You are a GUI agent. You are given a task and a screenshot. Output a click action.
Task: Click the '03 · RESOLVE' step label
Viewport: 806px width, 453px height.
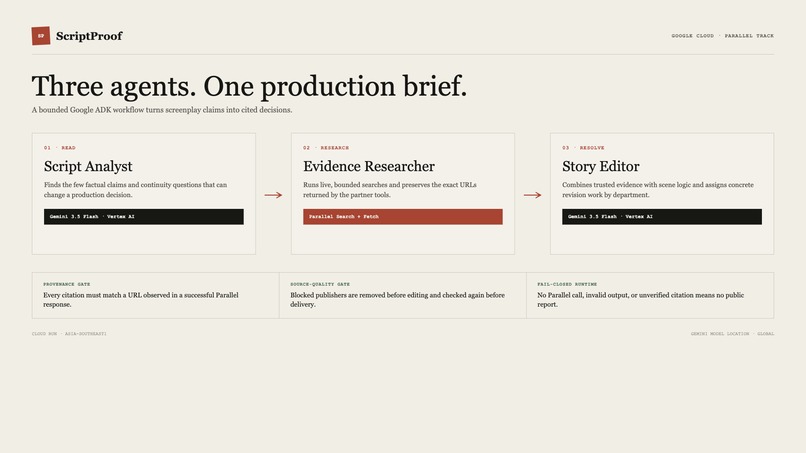[583, 148]
